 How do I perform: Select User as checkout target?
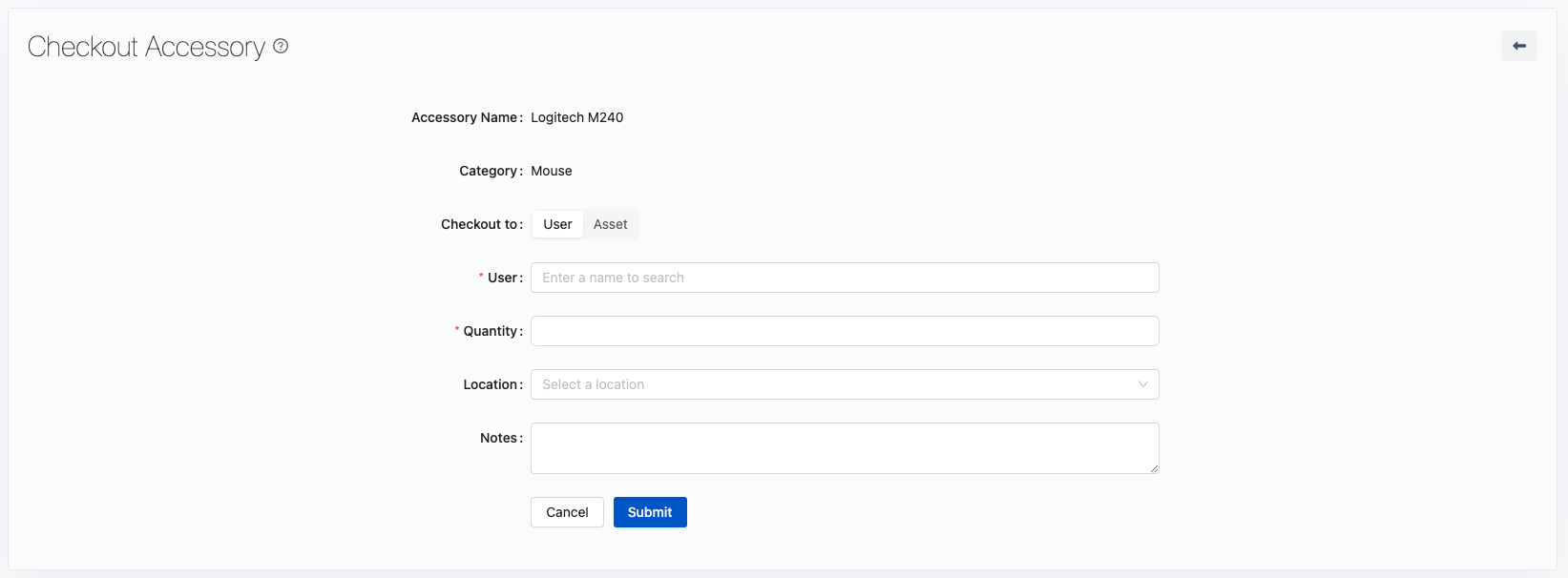(x=557, y=224)
